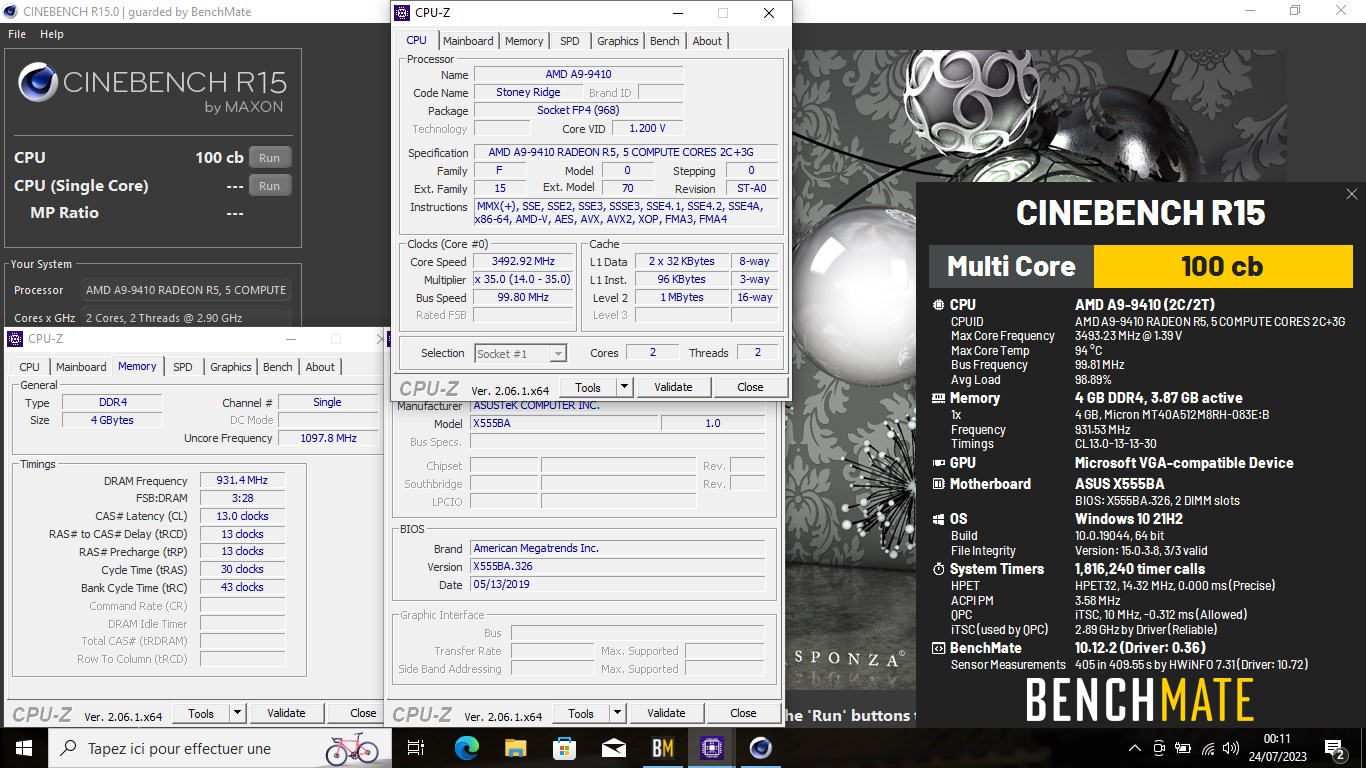1366x768 pixels.
Task: Run the CPU (Single Core) benchmark
Action: [x=269, y=186]
